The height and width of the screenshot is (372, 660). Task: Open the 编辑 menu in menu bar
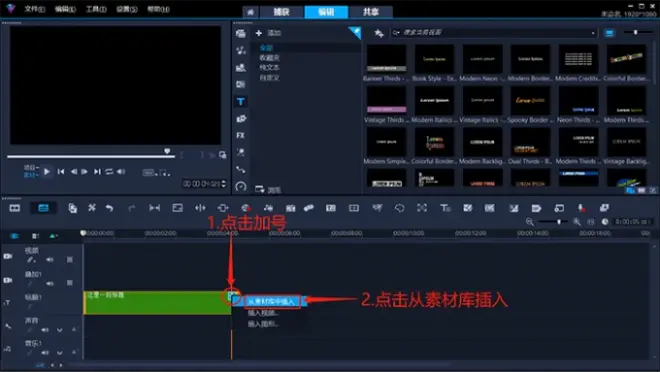pyautogui.click(x=65, y=9)
